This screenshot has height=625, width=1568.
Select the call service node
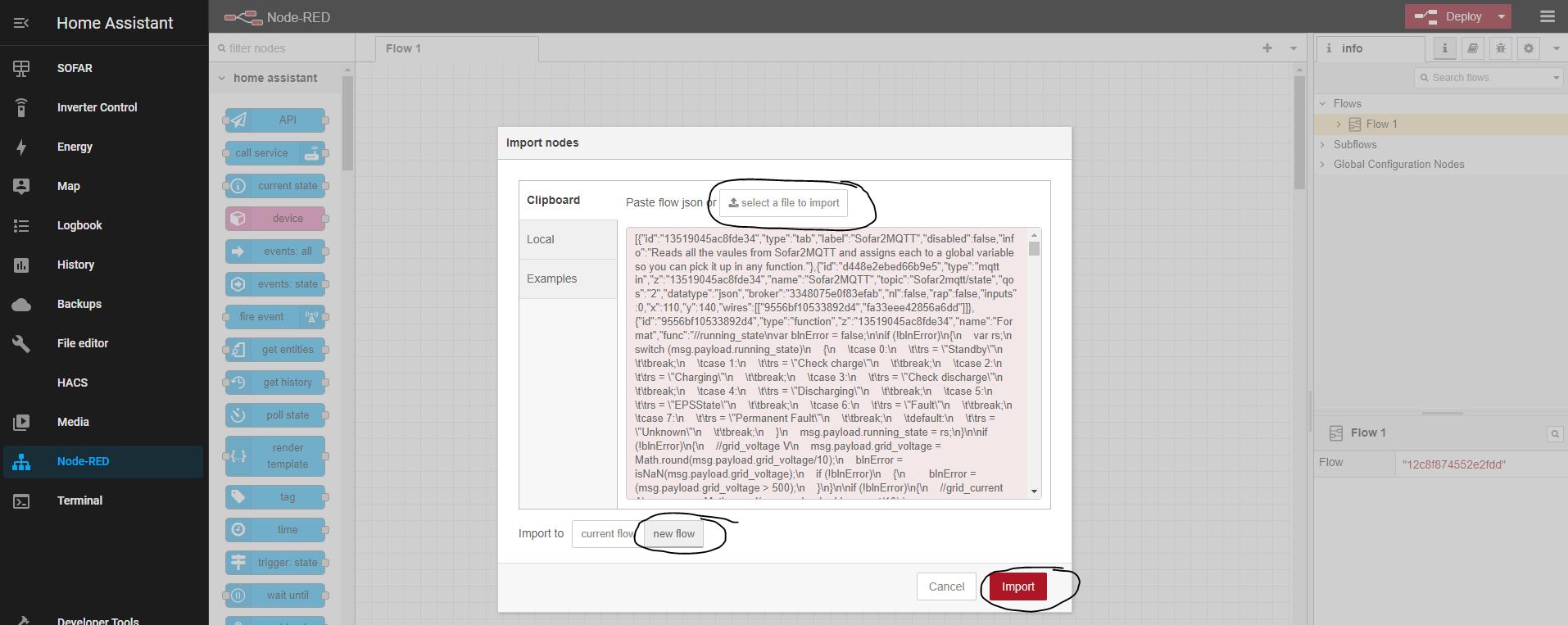click(x=275, y=152)
